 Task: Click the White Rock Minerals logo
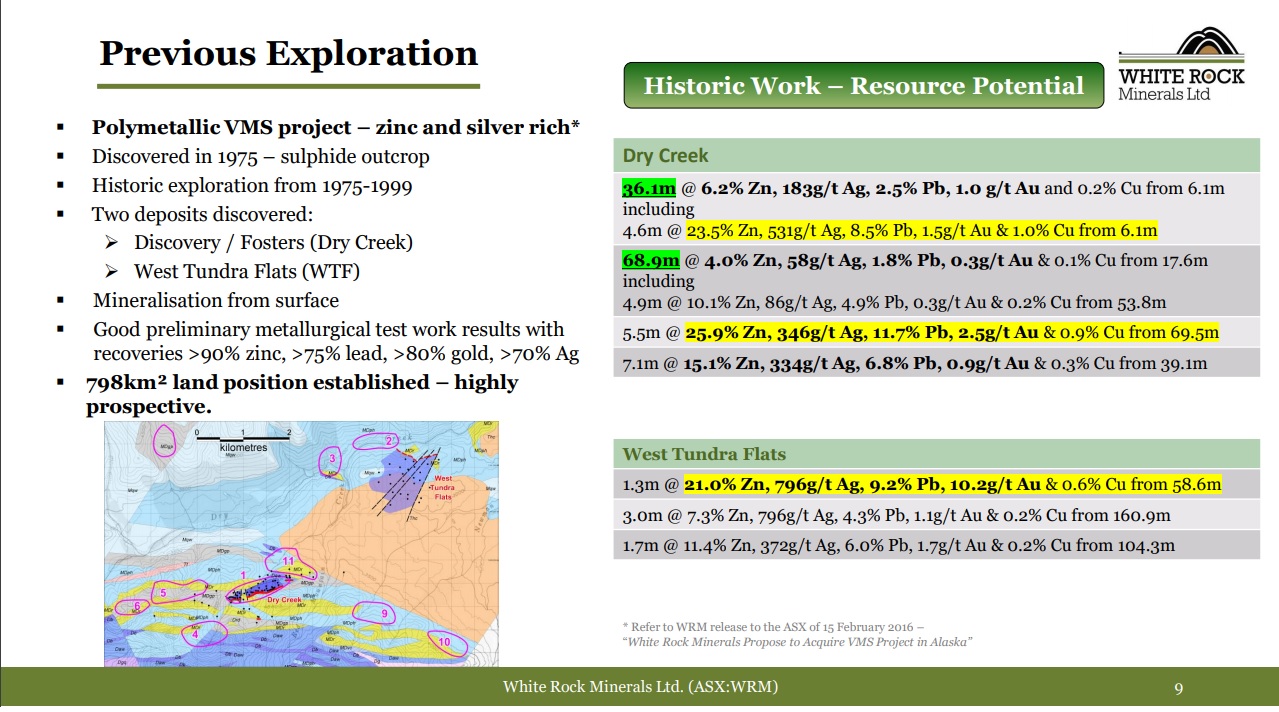[x=1181, y=64]
